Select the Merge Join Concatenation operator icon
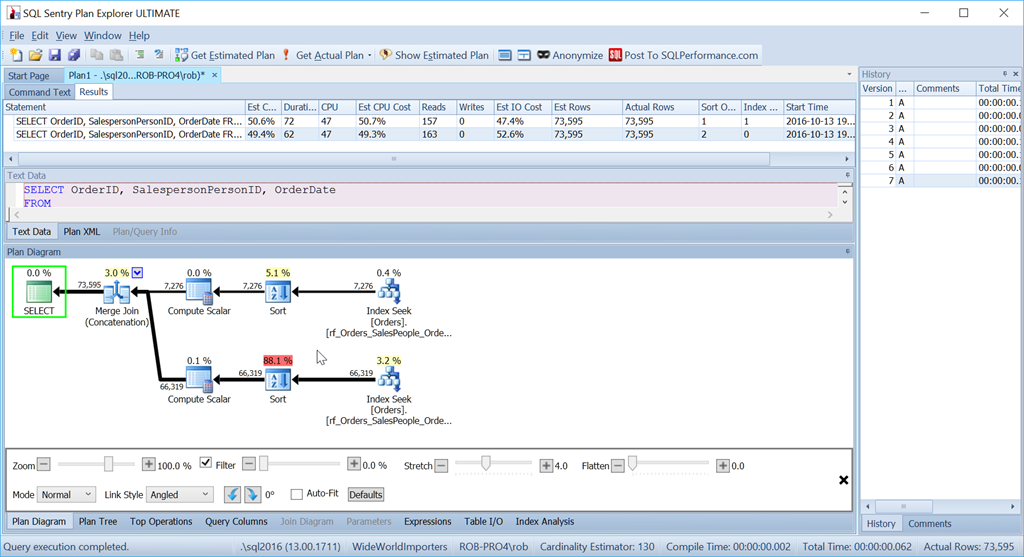1024x557 pixels. point(118,292)
